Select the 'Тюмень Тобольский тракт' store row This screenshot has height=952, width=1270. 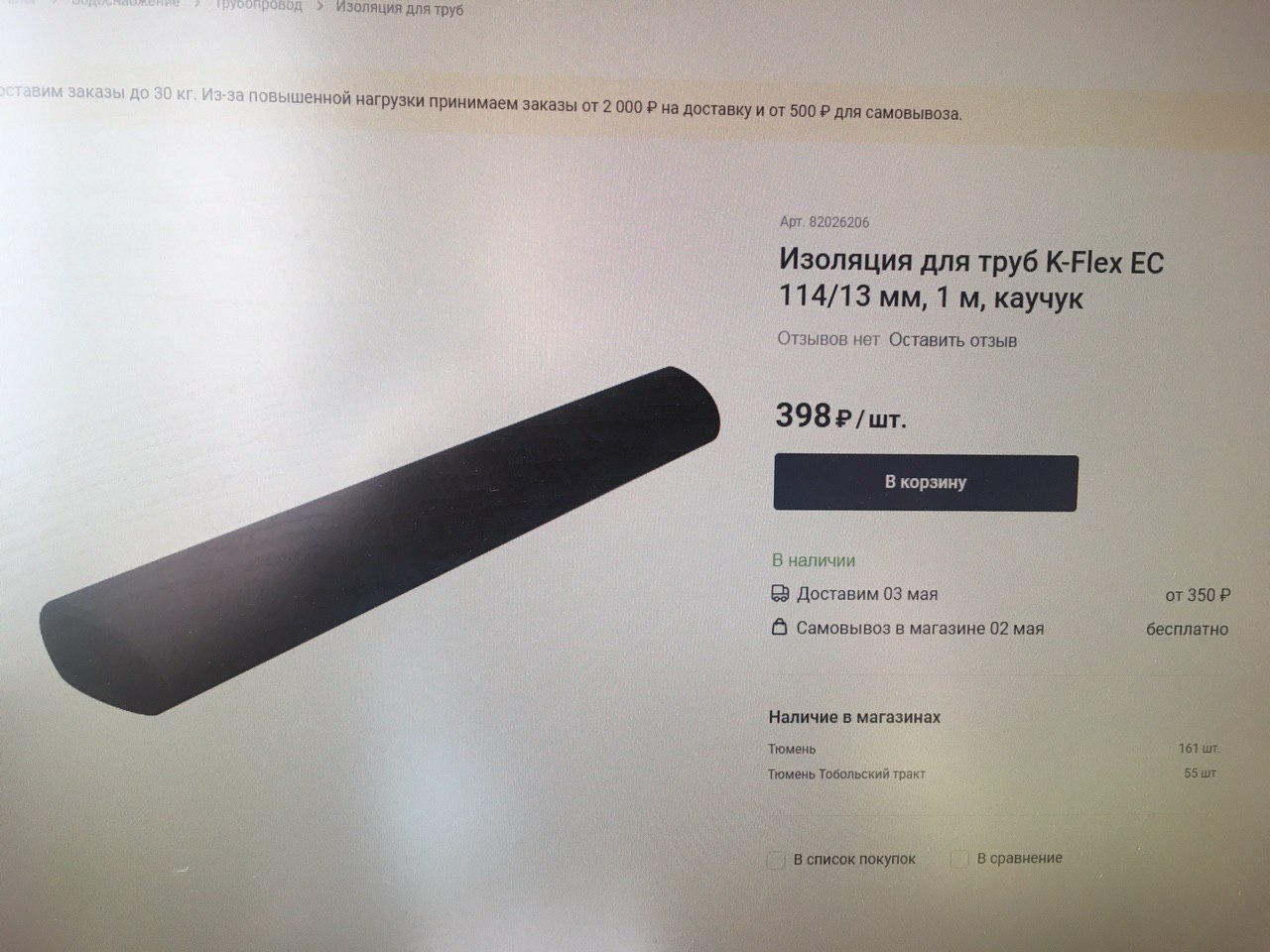[x=994, y=773]
